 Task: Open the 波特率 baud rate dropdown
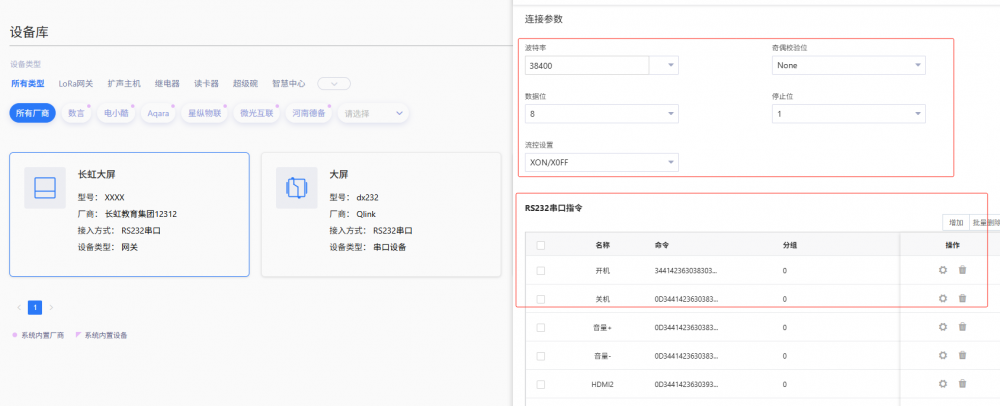pyautogui.click(x=664, y=65)
